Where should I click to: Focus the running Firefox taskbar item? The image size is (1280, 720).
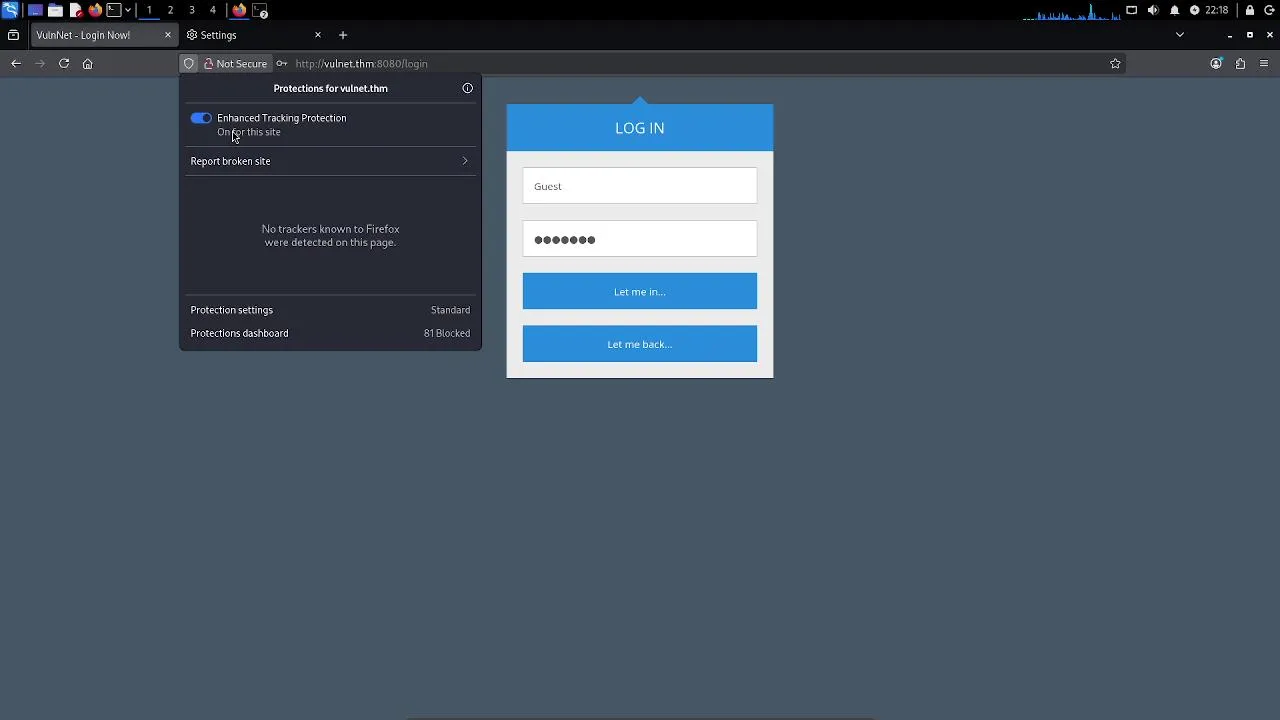click(x=239, y=10)
